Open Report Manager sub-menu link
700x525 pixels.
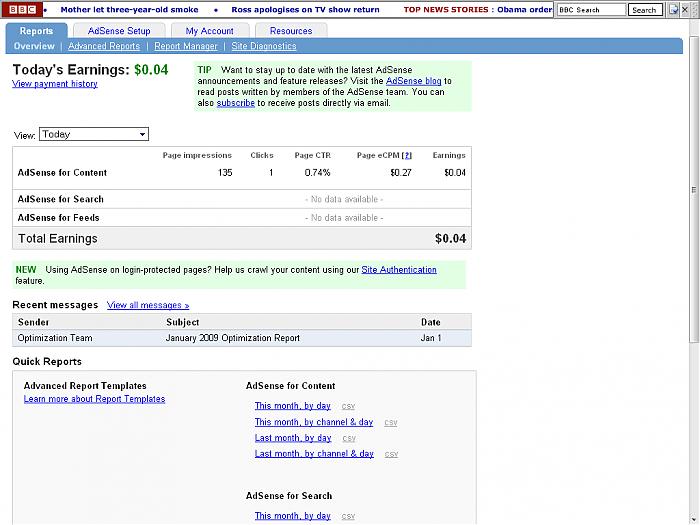(186, 46)
